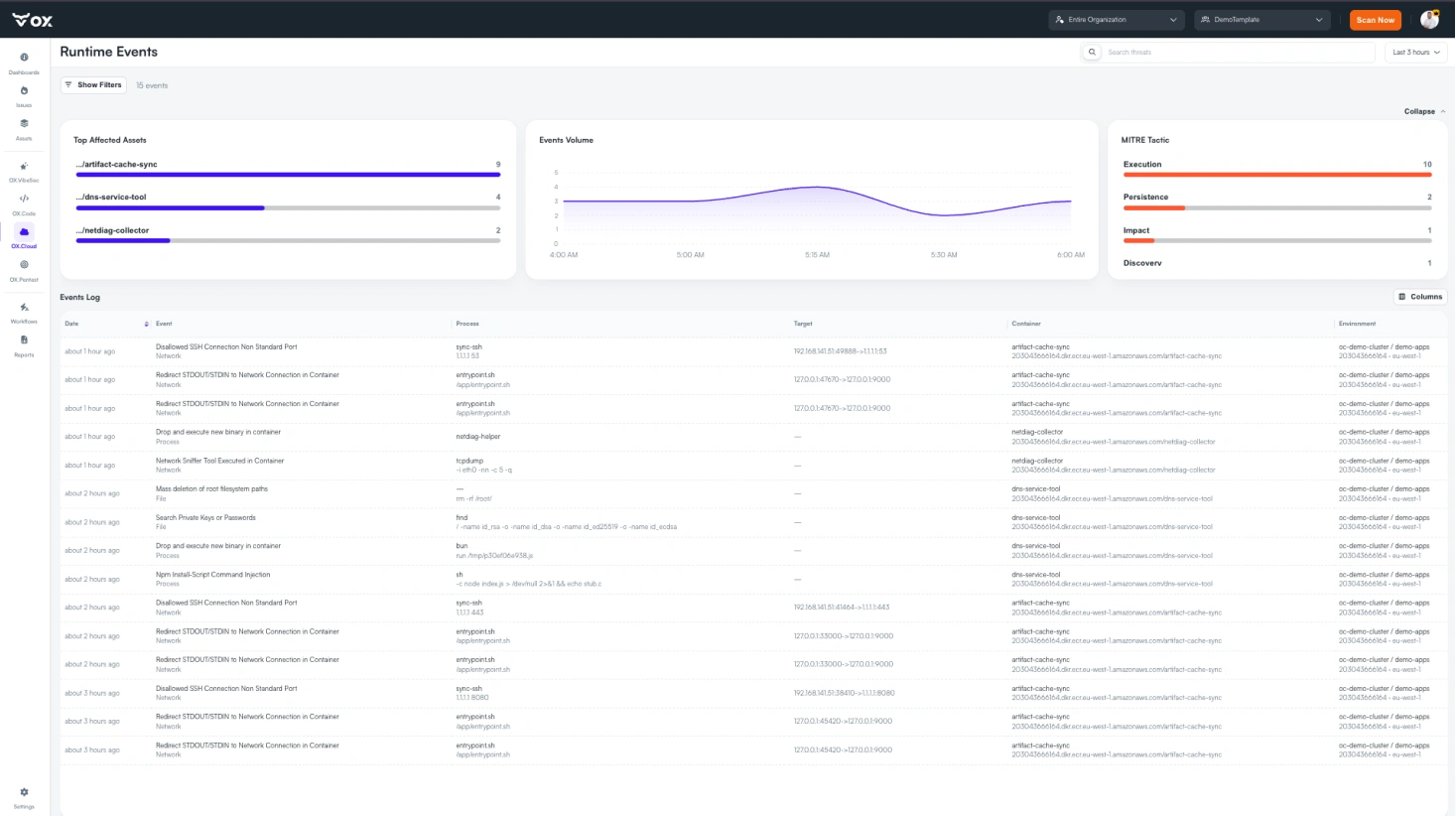This screenshot has width=1456, height=816.
Task: Open the Npm Install-Script Command Injection event
Action: [x=212, y=575]
